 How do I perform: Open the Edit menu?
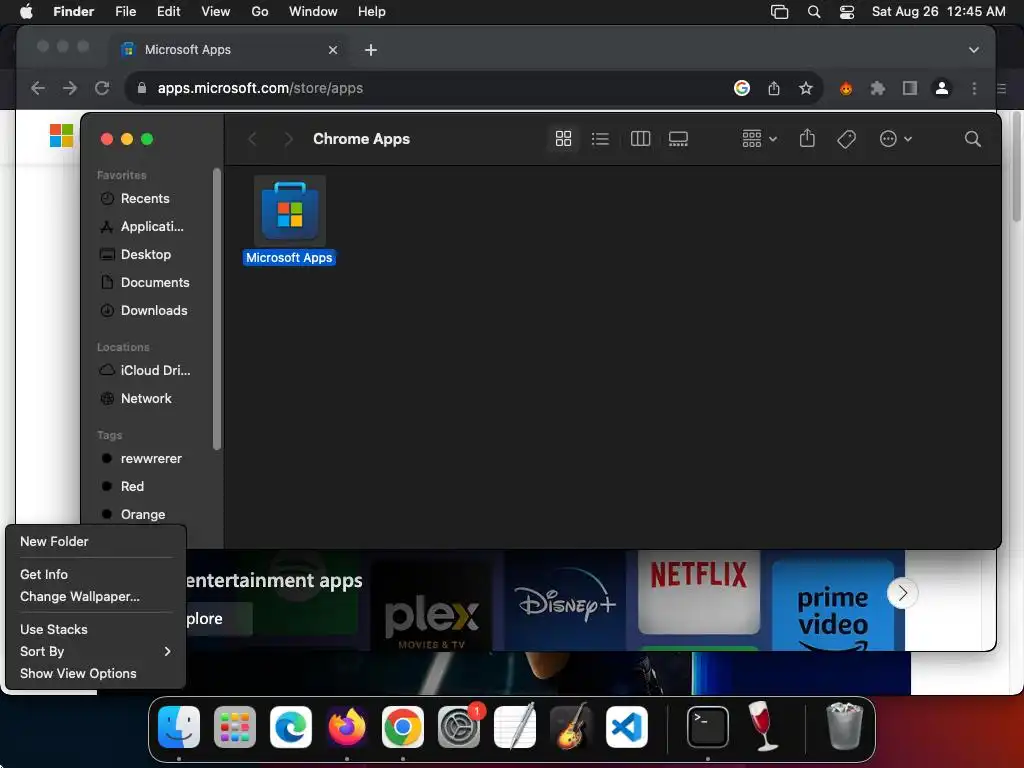coord(168,12)
